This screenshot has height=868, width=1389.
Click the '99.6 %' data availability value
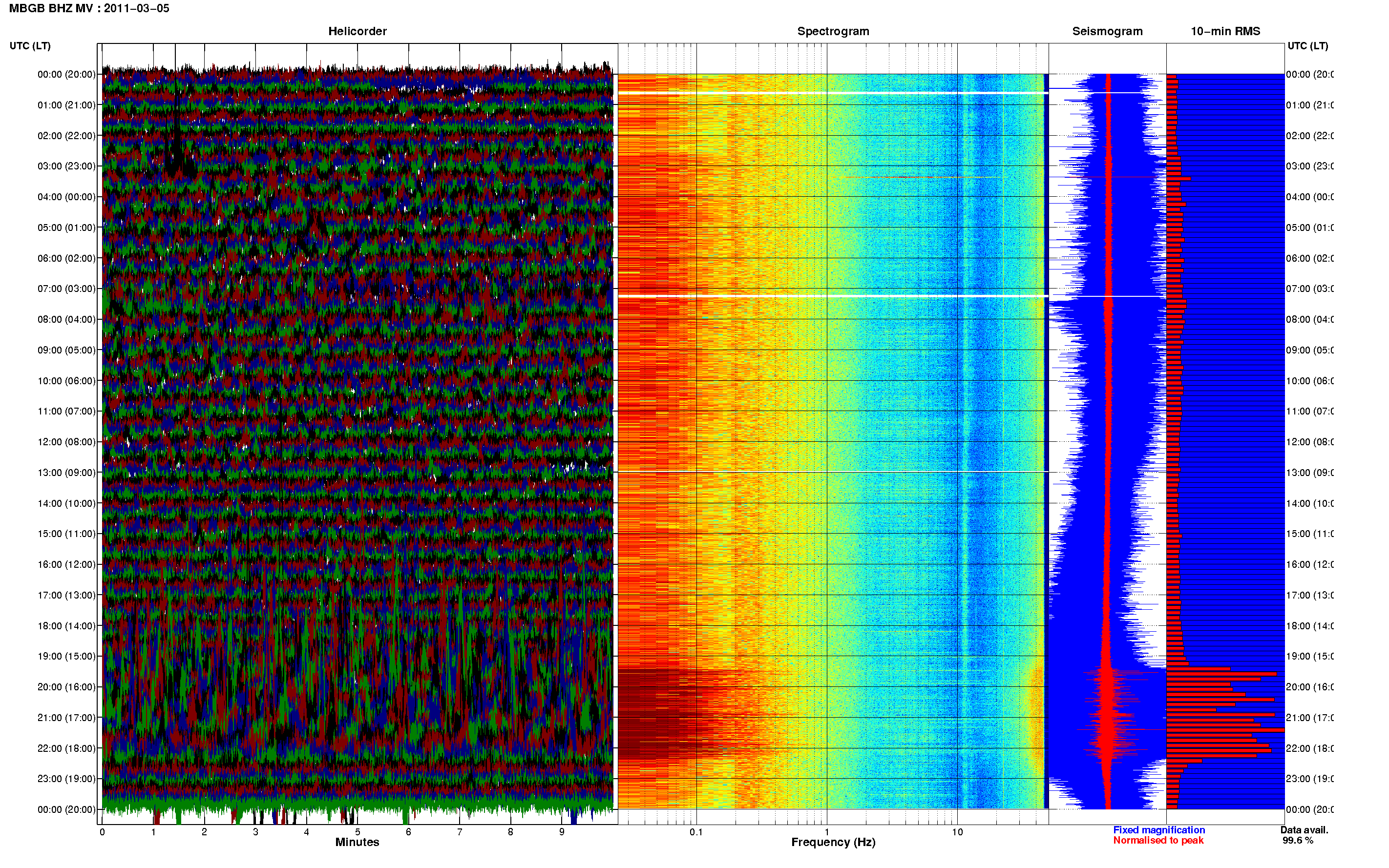tap(1298, 841)
